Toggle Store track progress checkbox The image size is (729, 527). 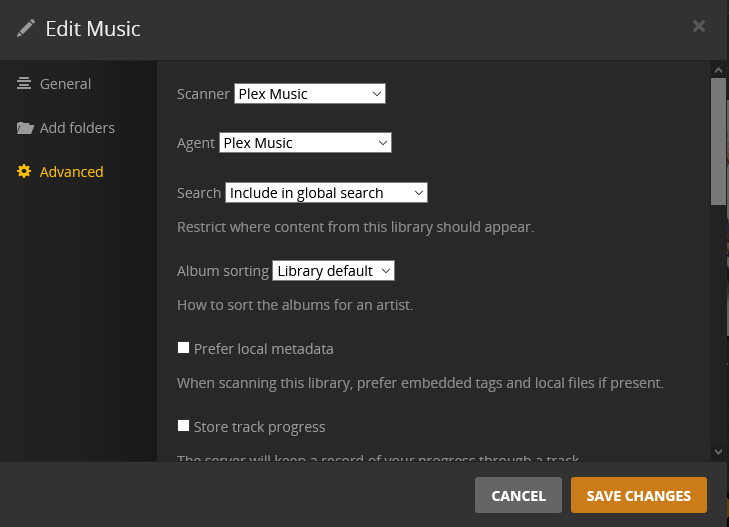(183, 426)
